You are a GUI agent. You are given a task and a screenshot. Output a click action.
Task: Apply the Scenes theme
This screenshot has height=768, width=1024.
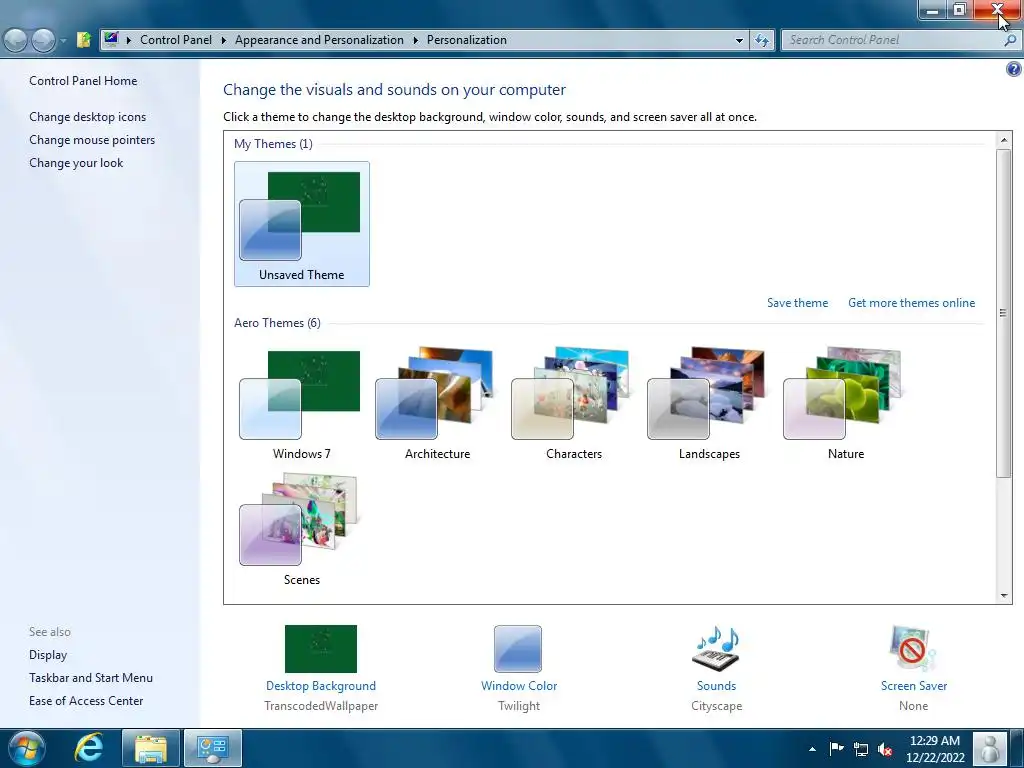301,529
